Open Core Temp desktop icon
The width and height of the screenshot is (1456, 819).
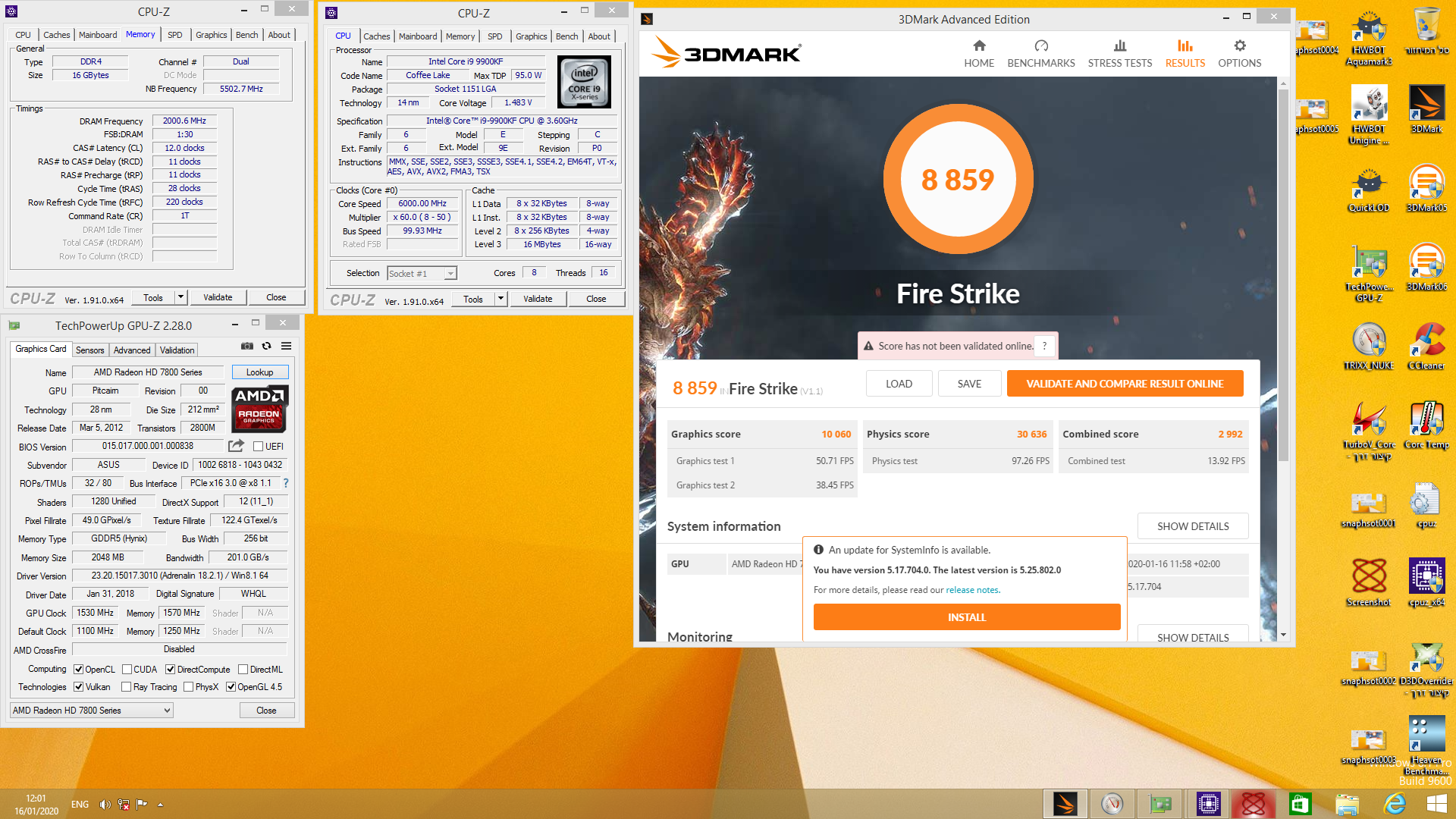1426,426
